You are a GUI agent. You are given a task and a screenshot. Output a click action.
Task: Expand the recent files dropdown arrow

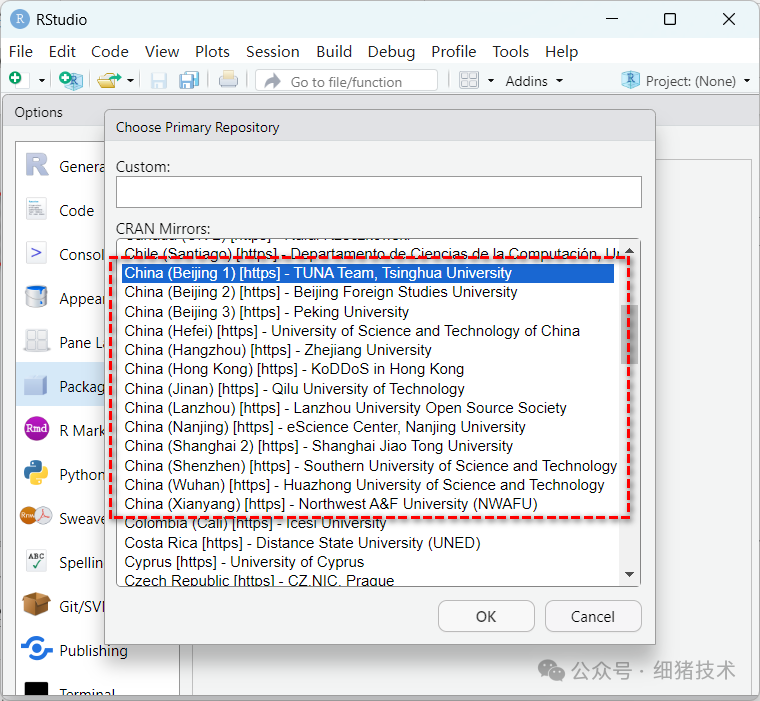pos(130,80)
